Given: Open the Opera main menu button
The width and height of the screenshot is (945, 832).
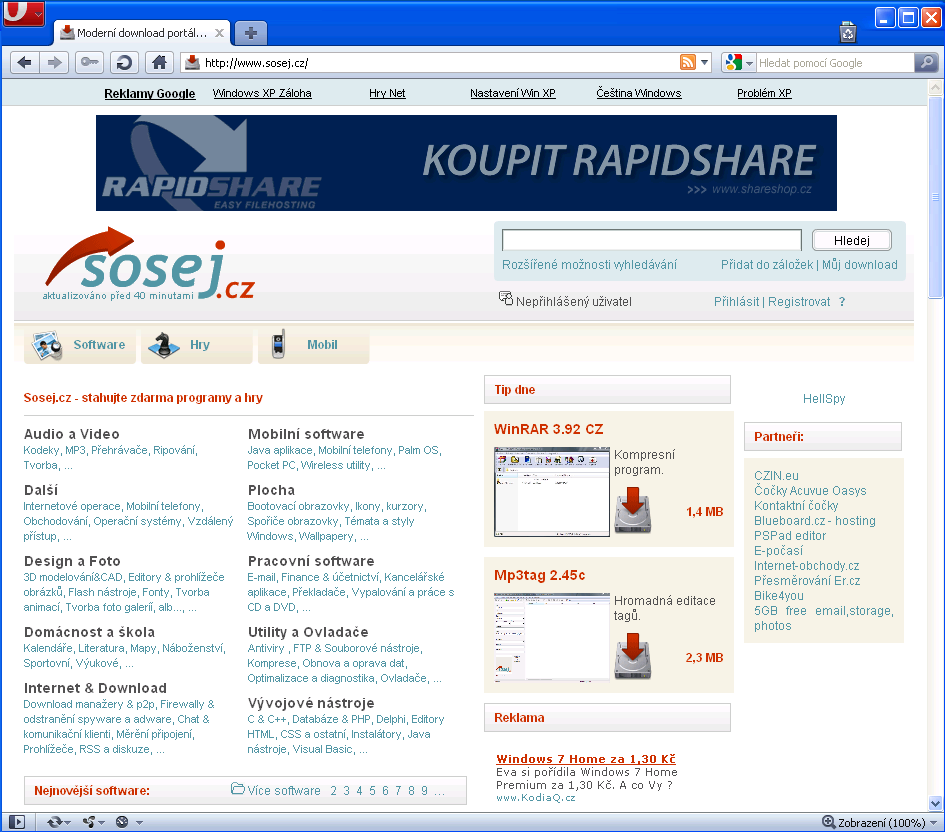Looking at the screenshot, I should [x=23, y=13].
